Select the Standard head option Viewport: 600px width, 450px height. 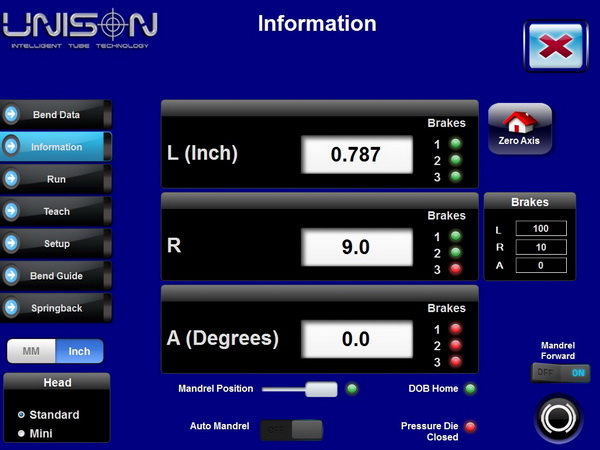22,415
